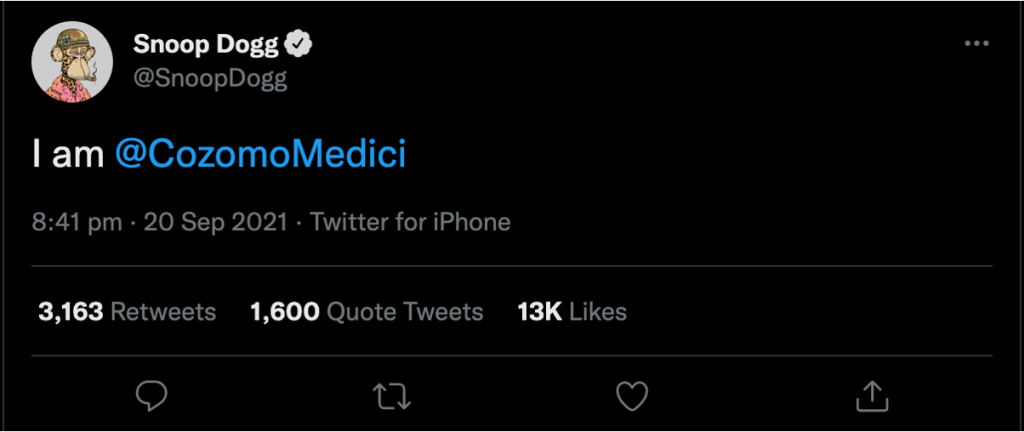Viewport: 1024px width, 432px height.
Task: Click the 8:41 pm tweet time
Action: click(x=77, y=222)
